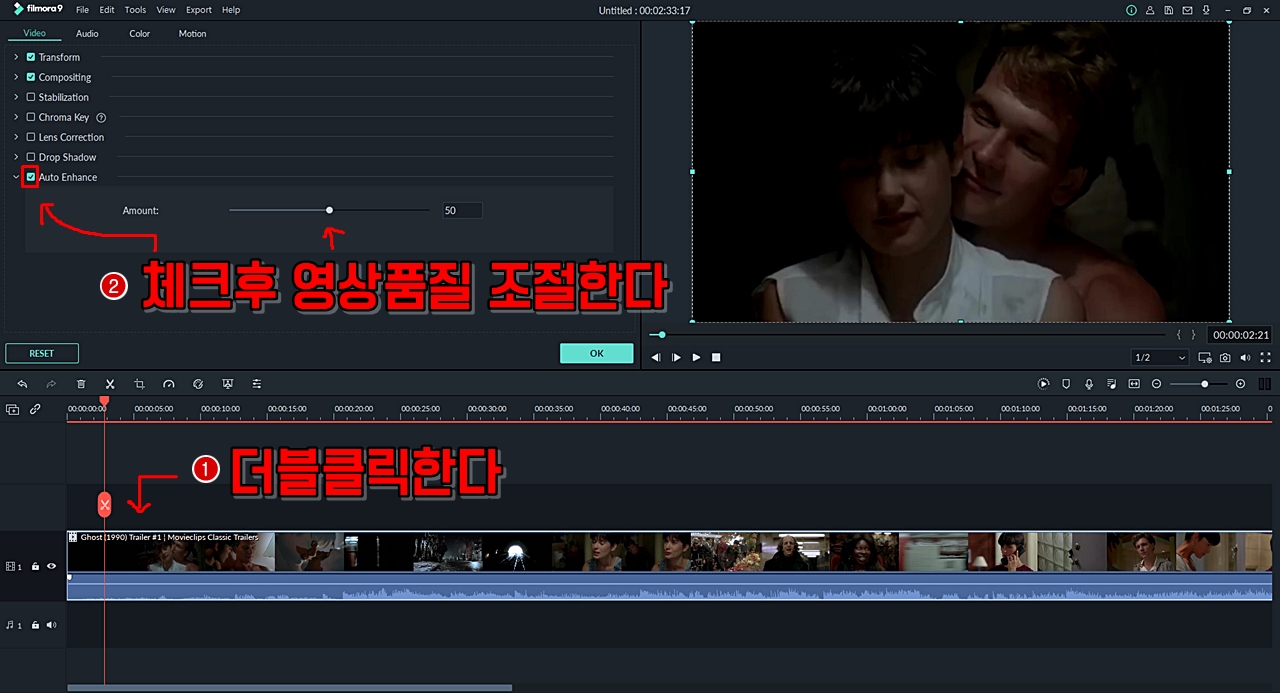This screenshot has width=1280, height=693.
Task: Take a snapshot with the camera icon
Action: [1225, 357]
